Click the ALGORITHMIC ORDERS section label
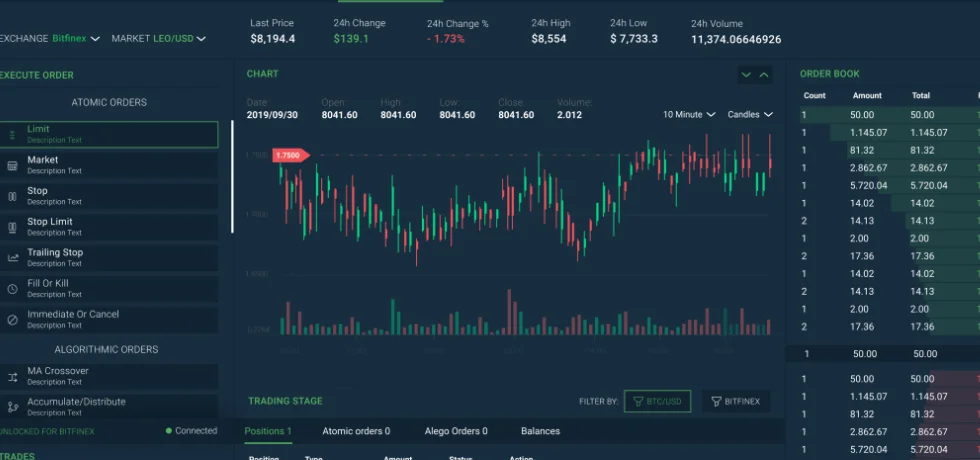This screenshot has height=460, width=980. 106,349
